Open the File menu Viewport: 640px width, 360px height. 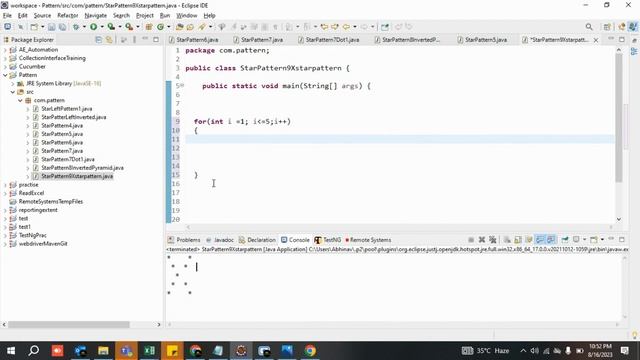coord(7,16)
